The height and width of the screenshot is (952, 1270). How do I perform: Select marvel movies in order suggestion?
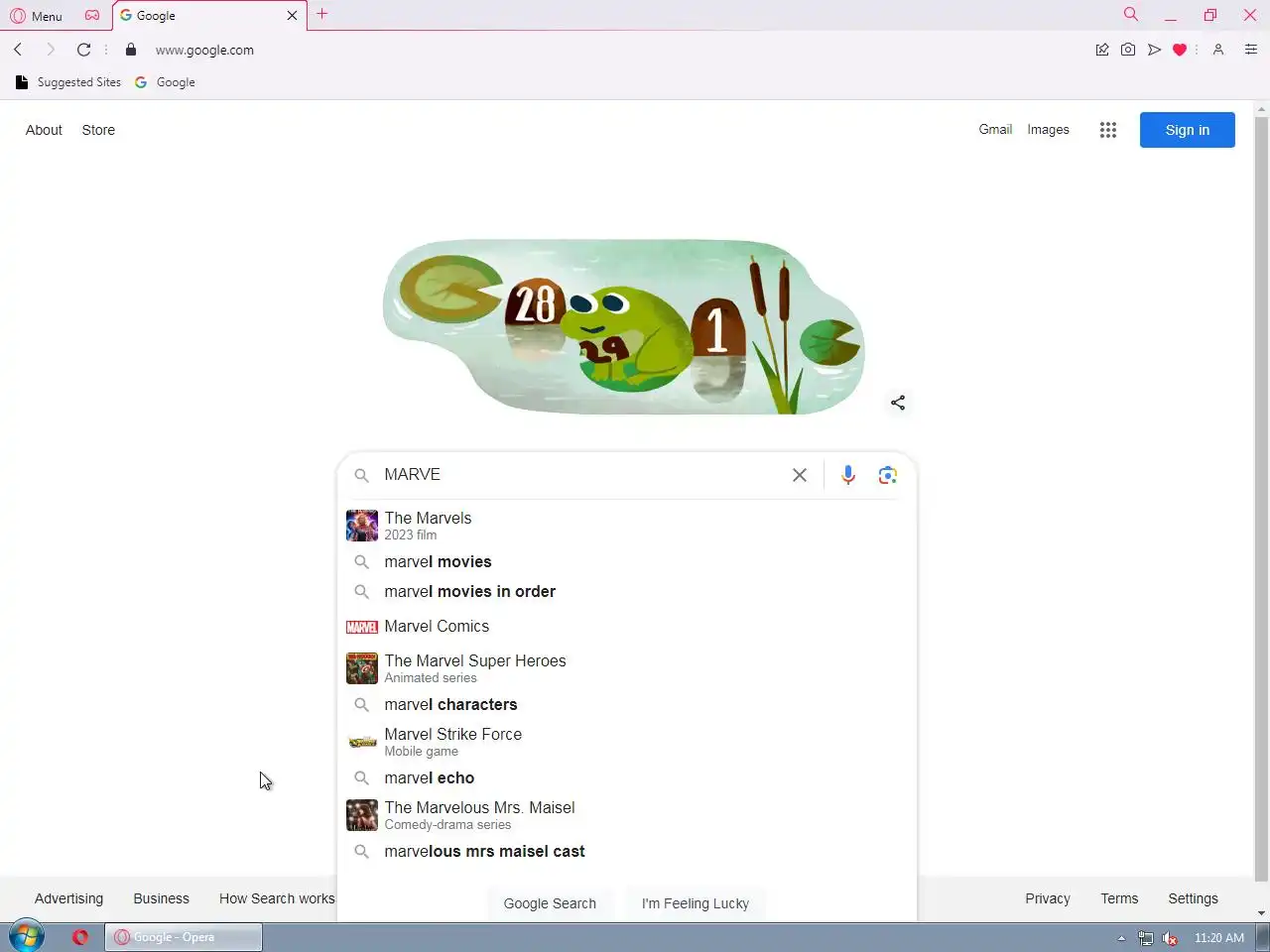[627, 591]
